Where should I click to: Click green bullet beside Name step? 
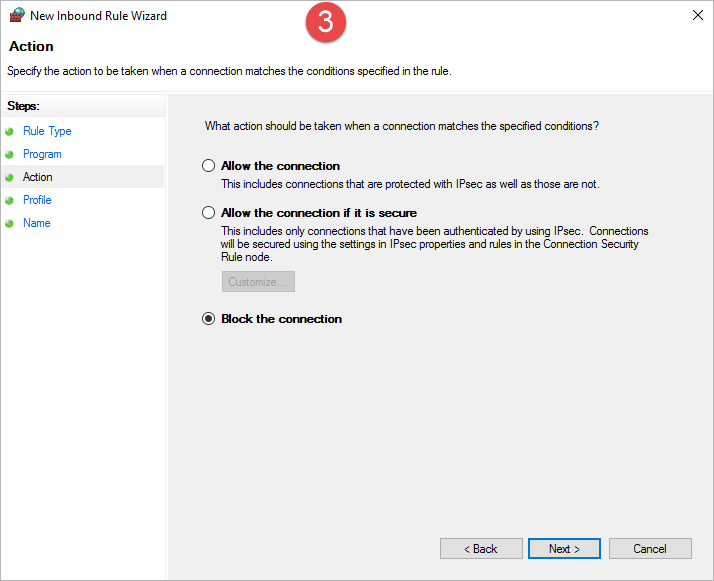point(10,223)
